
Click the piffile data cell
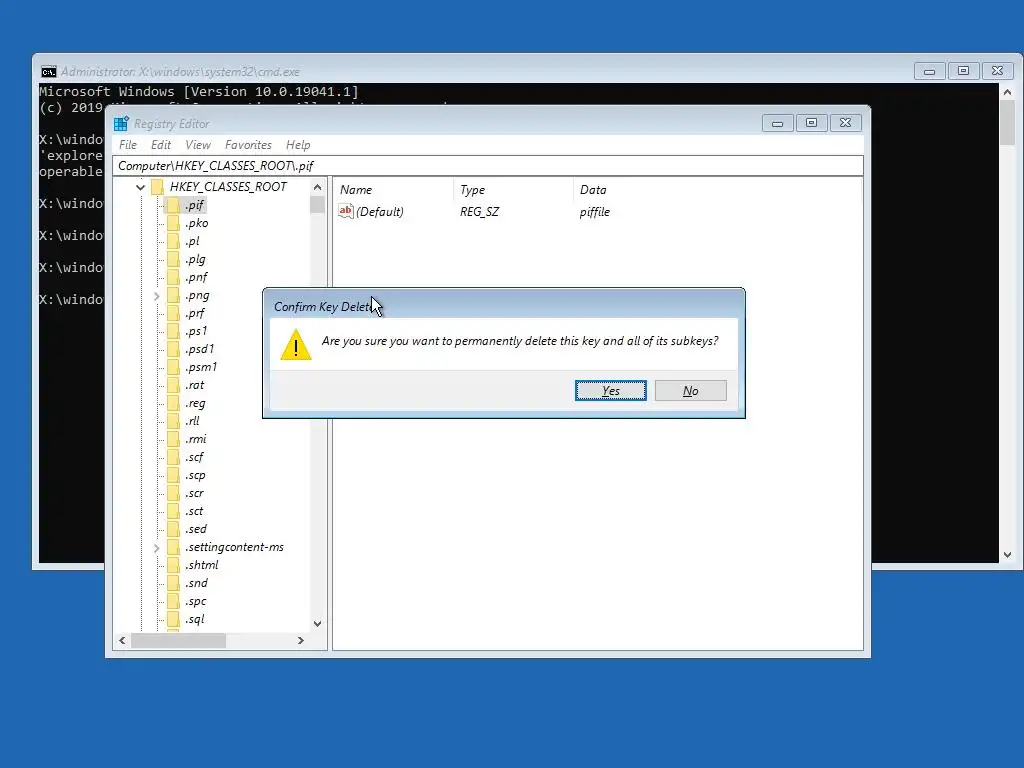594,212
